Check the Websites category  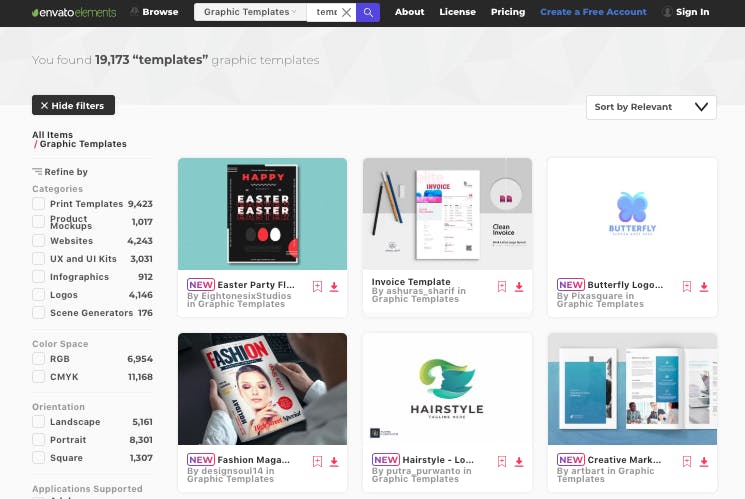(38, 240)
